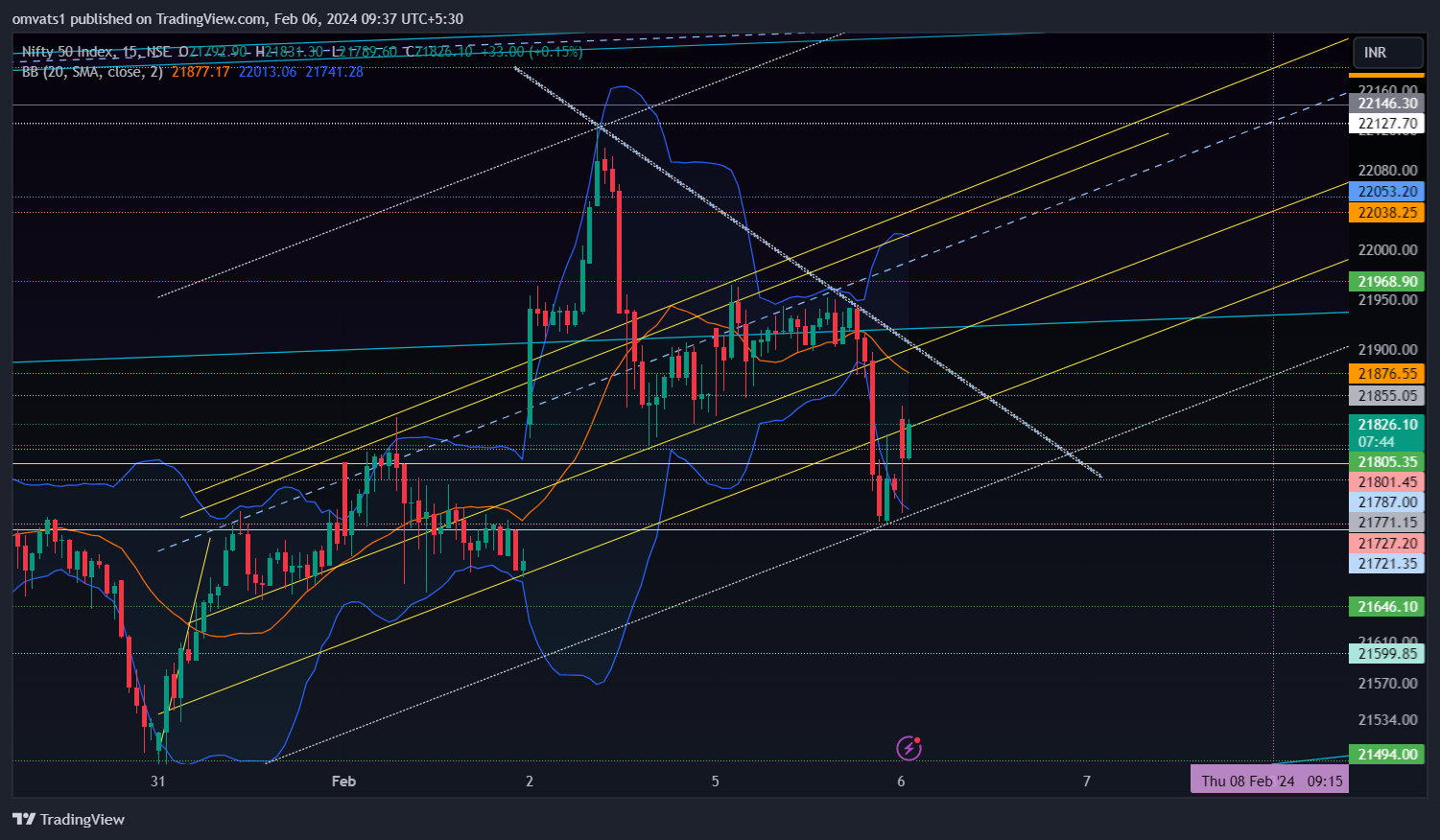Click the 07:44 bar countdown timer
Viewport: 1440px width, 840px height.
(1377, 442)
